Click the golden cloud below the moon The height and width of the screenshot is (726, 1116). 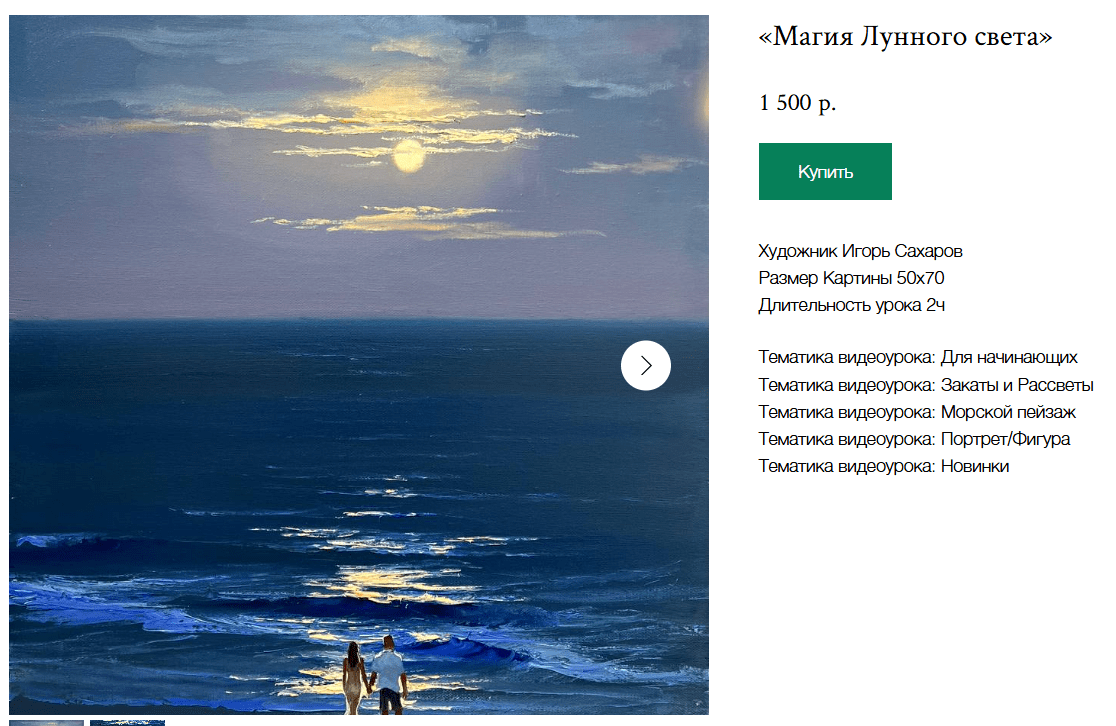tap(427, 222)
